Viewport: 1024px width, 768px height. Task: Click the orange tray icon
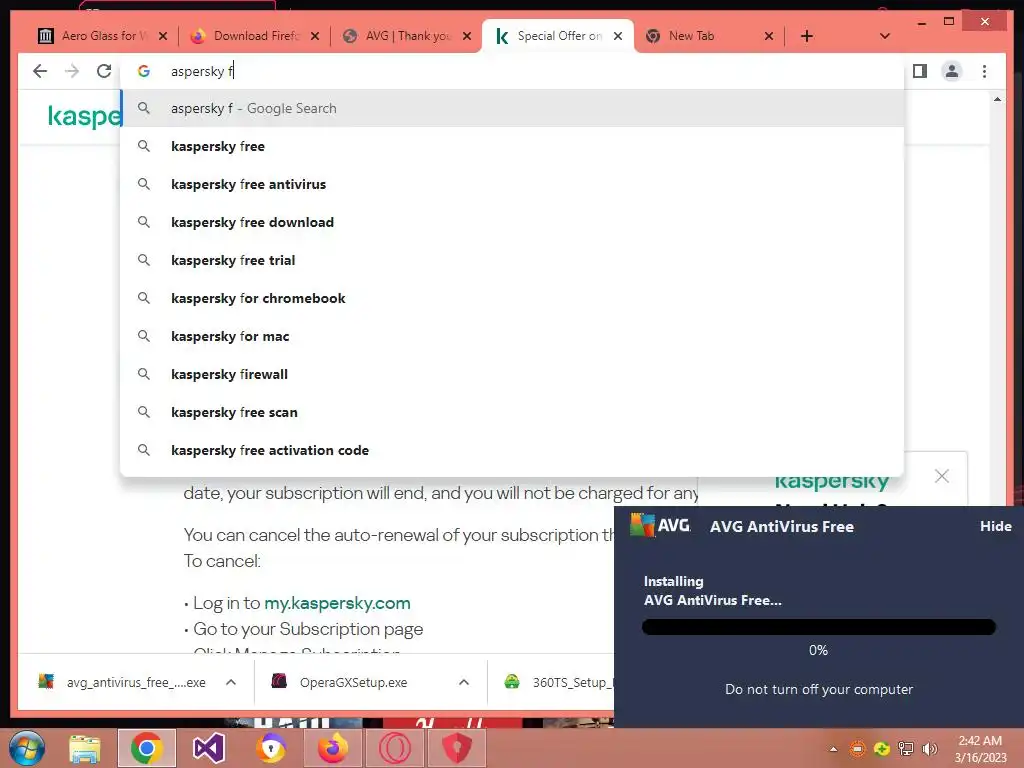[x=857, y=749]
